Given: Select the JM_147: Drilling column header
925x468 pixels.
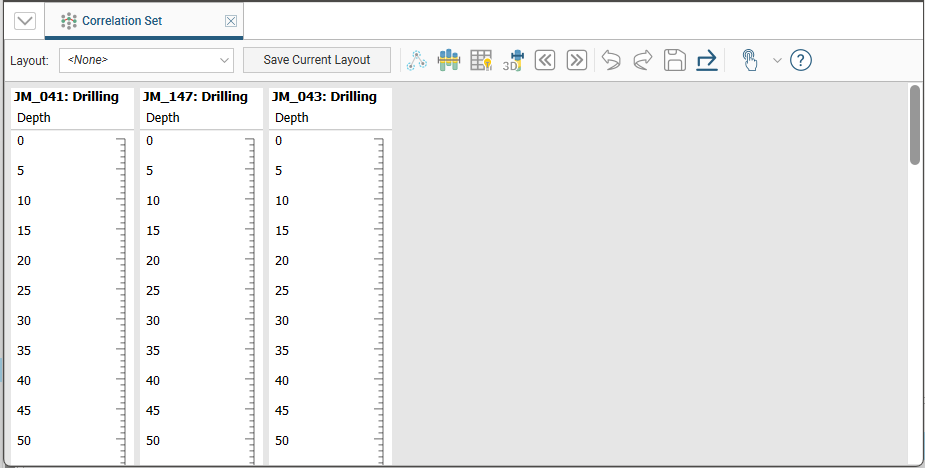Looking at the screenshot, I should 196,97.
